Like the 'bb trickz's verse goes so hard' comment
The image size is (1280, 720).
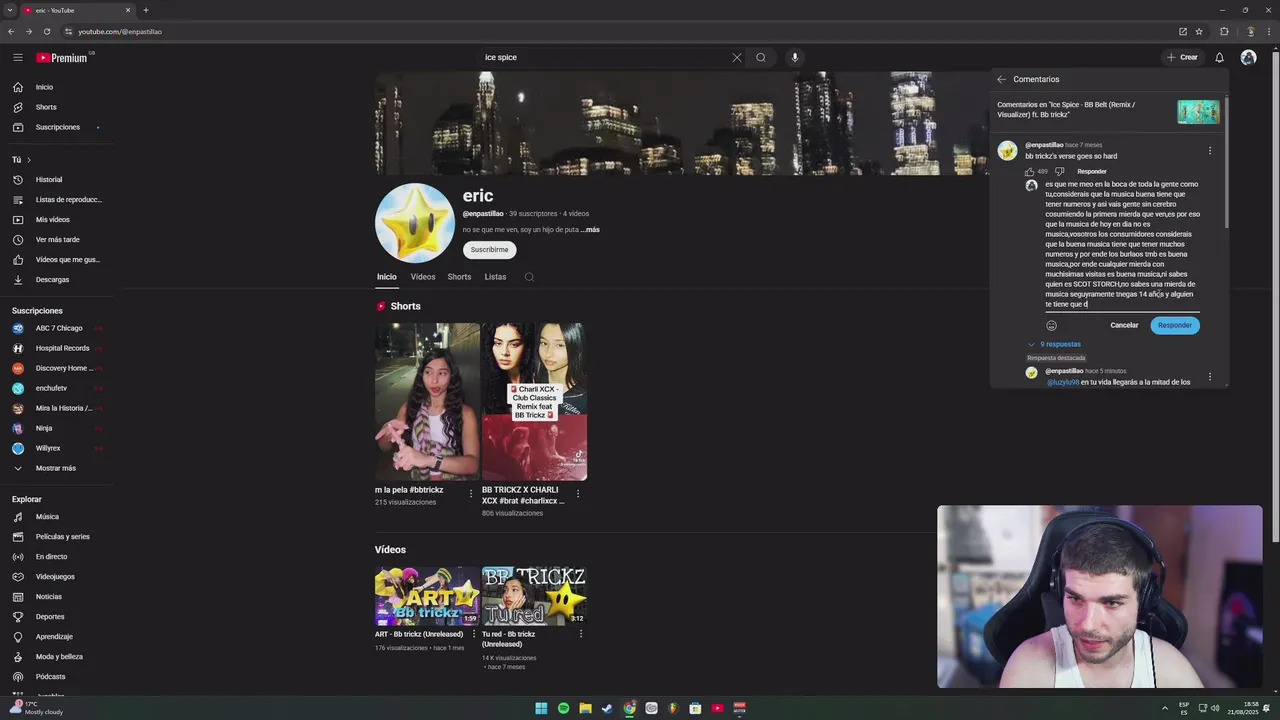coord(1029,172)
